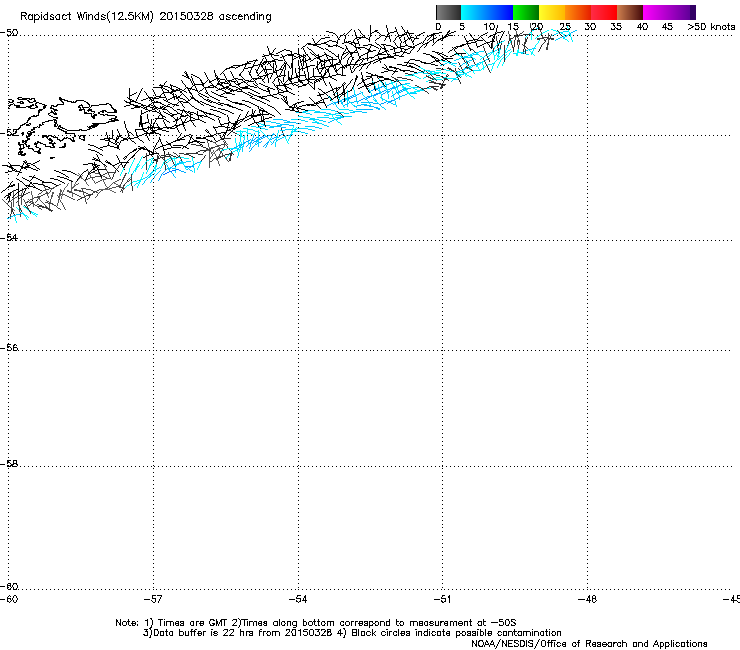Screen dimensions: 740x650
Task: Click the '-56' latitude axis label
Action: click(x=9, y=347)
